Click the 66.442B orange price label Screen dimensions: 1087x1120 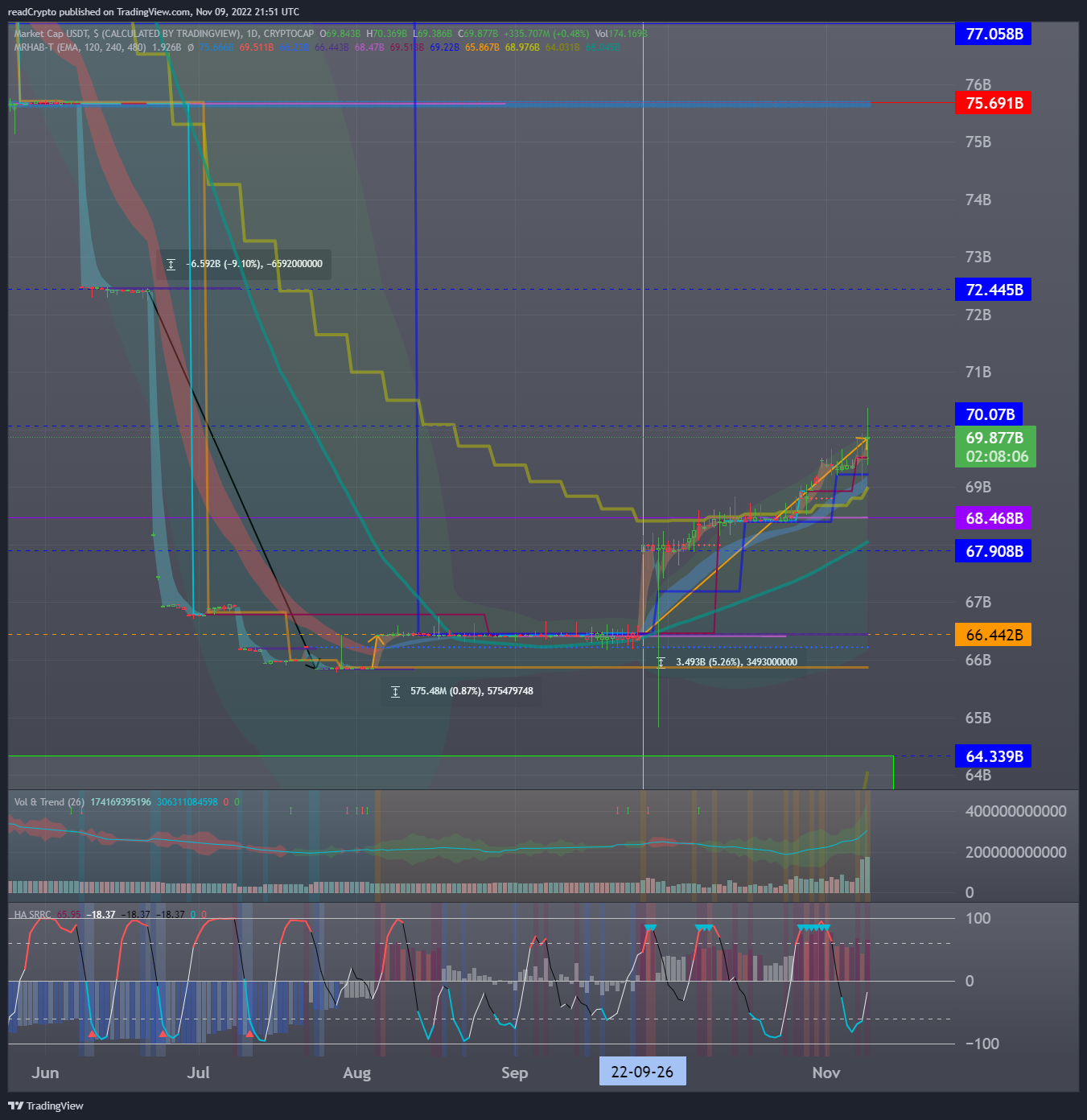click(x=994, y=635)
